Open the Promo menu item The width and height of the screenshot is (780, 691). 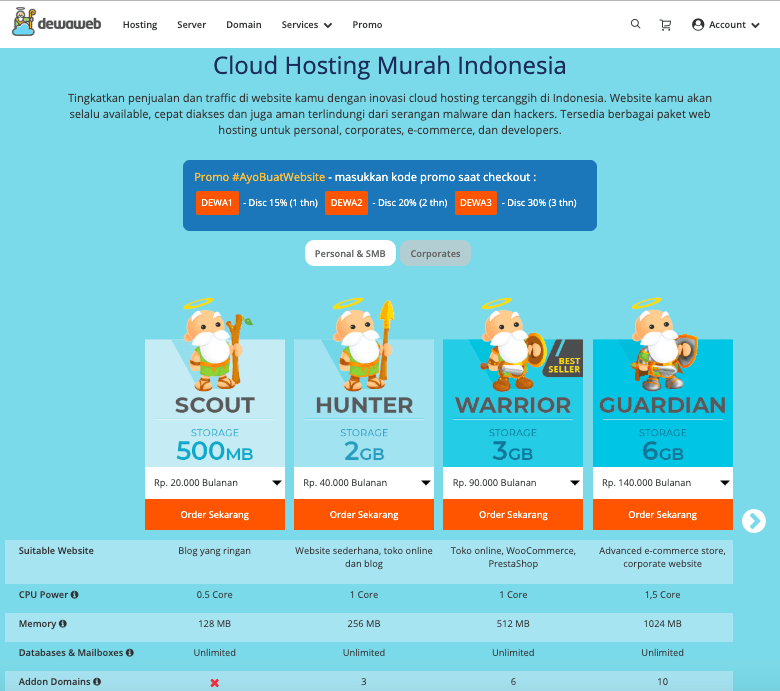[367, 24]
